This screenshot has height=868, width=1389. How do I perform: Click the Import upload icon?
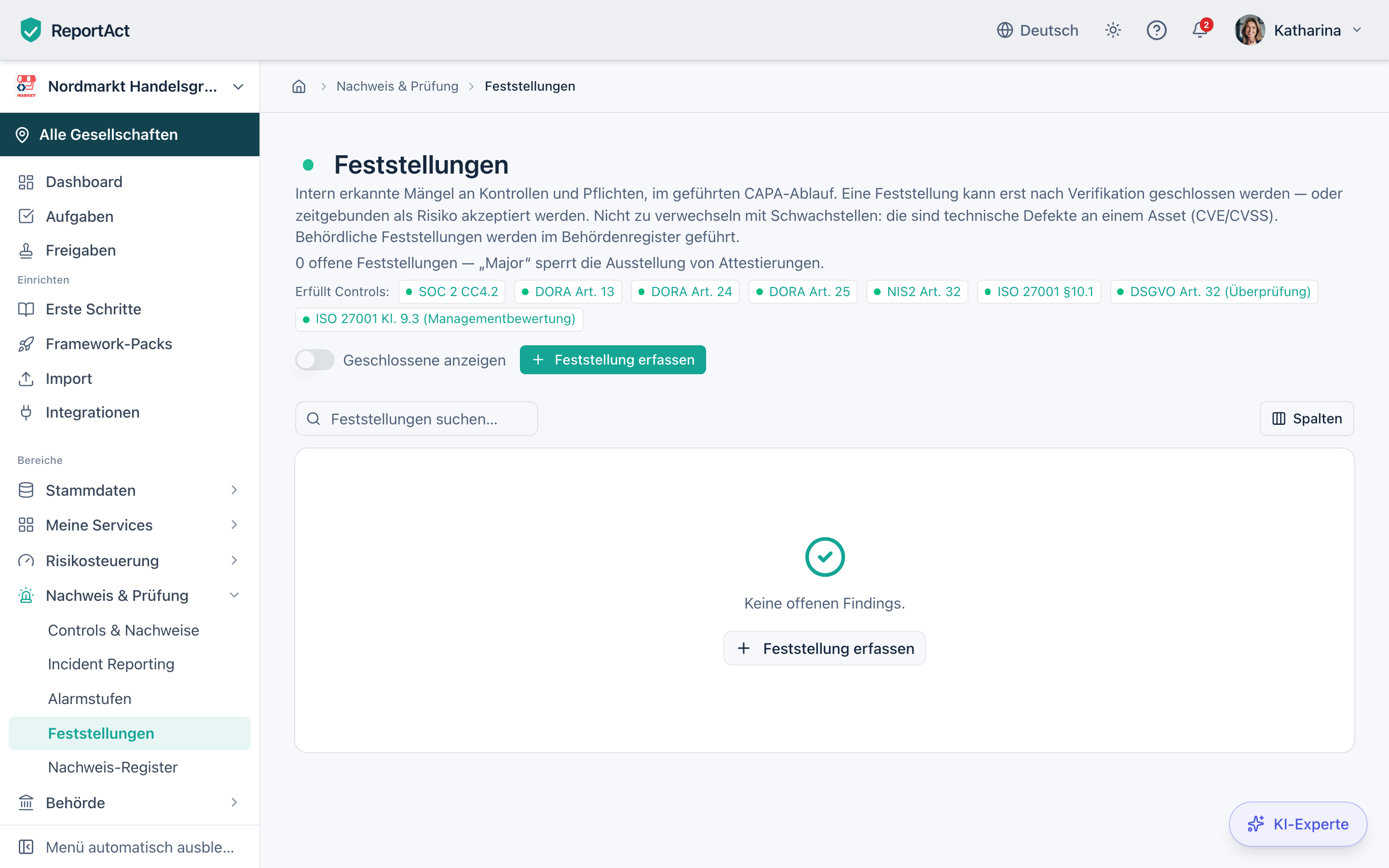click(x=26, y=379)
